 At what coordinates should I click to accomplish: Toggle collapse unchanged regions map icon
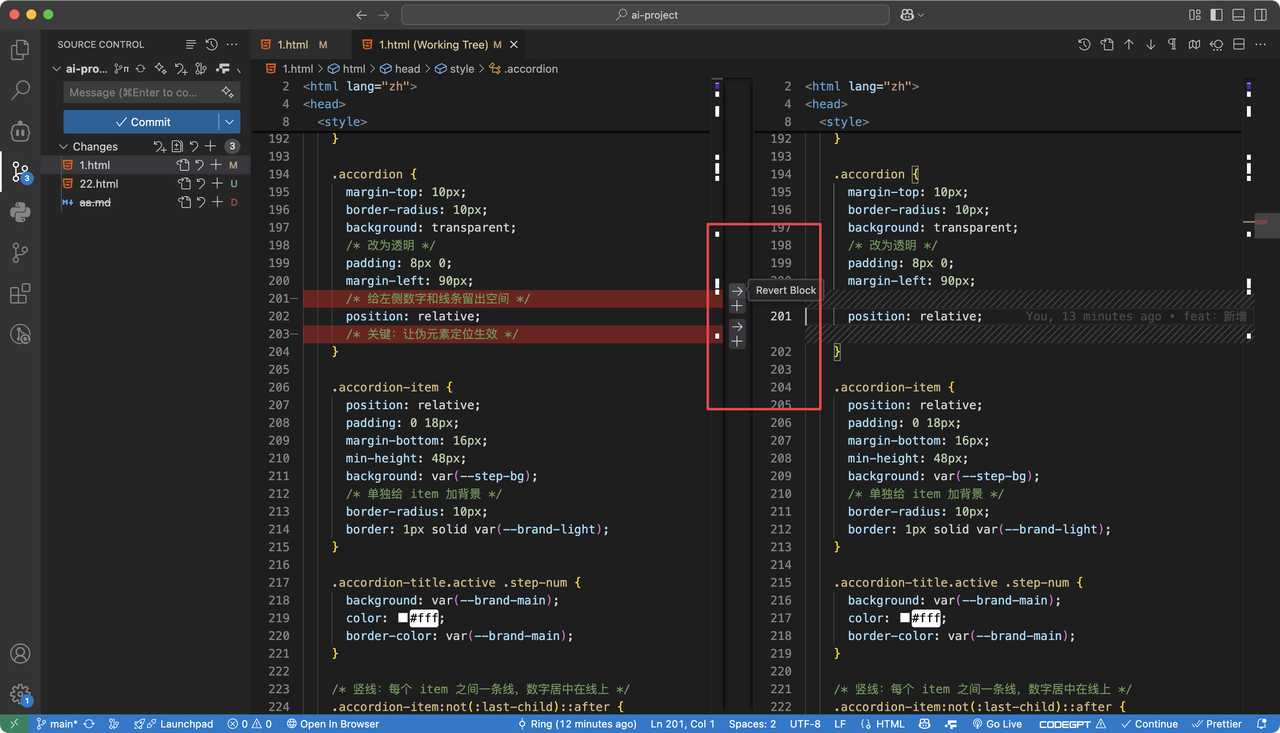[1194, 44]
